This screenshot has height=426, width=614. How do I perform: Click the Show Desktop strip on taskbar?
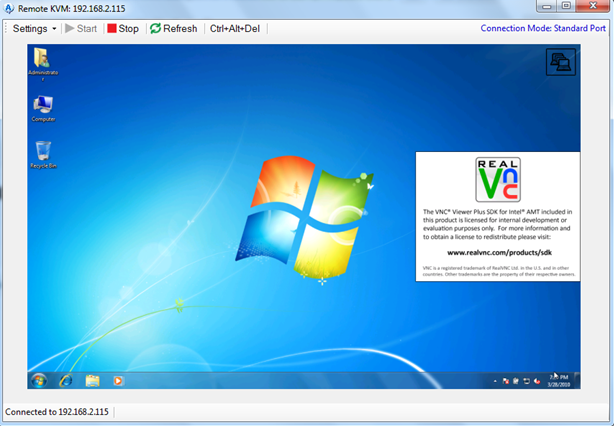pos(577,381)
